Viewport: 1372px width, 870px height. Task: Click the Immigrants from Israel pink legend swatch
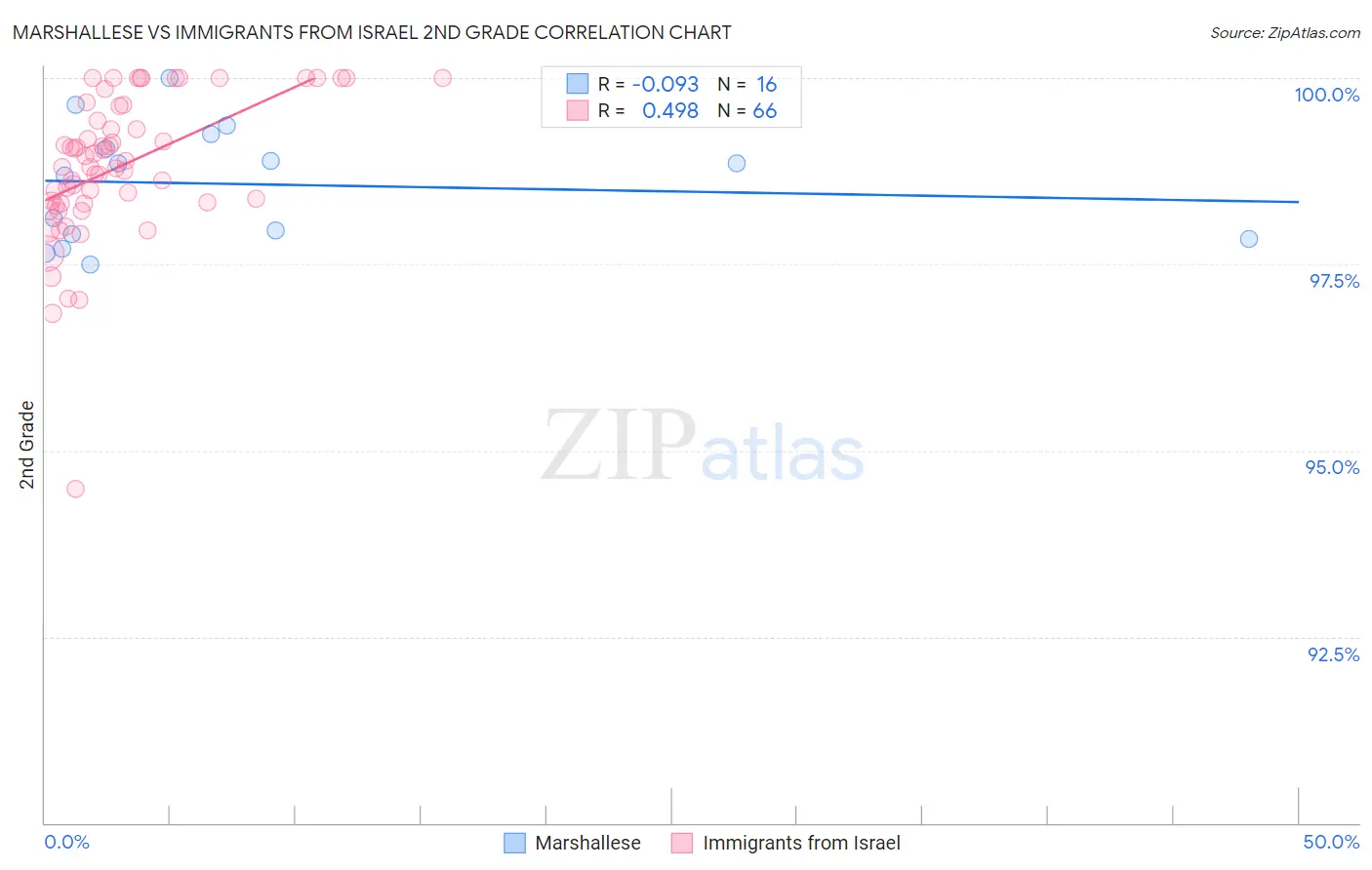coord(682,843)
